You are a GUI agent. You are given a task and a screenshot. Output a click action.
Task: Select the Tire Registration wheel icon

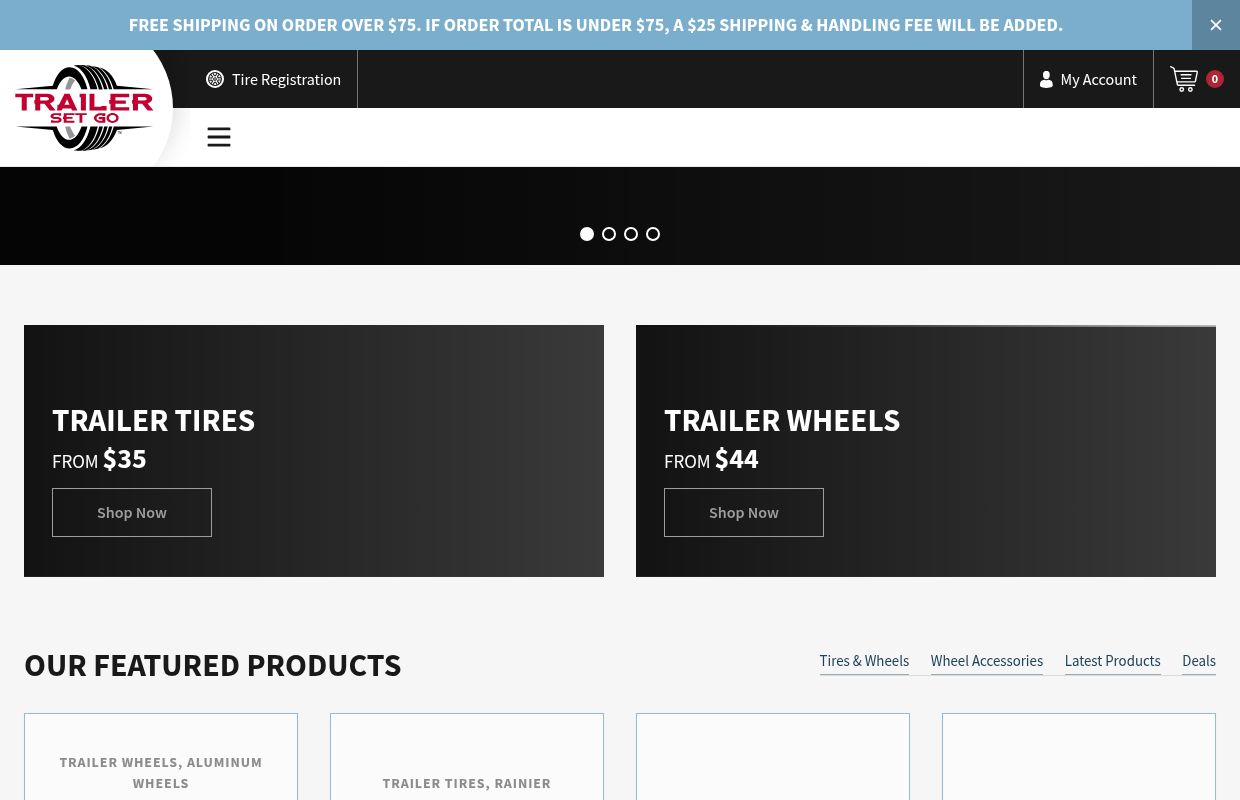coord(215,79)
